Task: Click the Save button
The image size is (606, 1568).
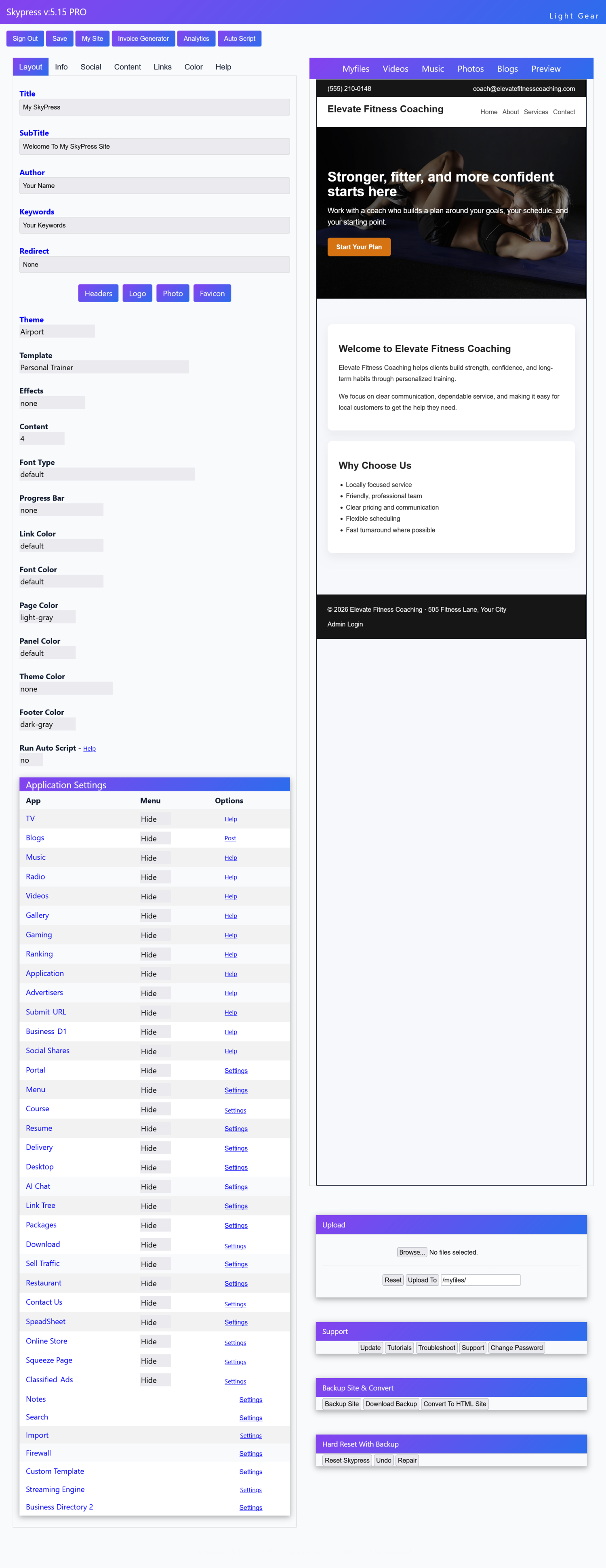Action: (x=60, y=39)
